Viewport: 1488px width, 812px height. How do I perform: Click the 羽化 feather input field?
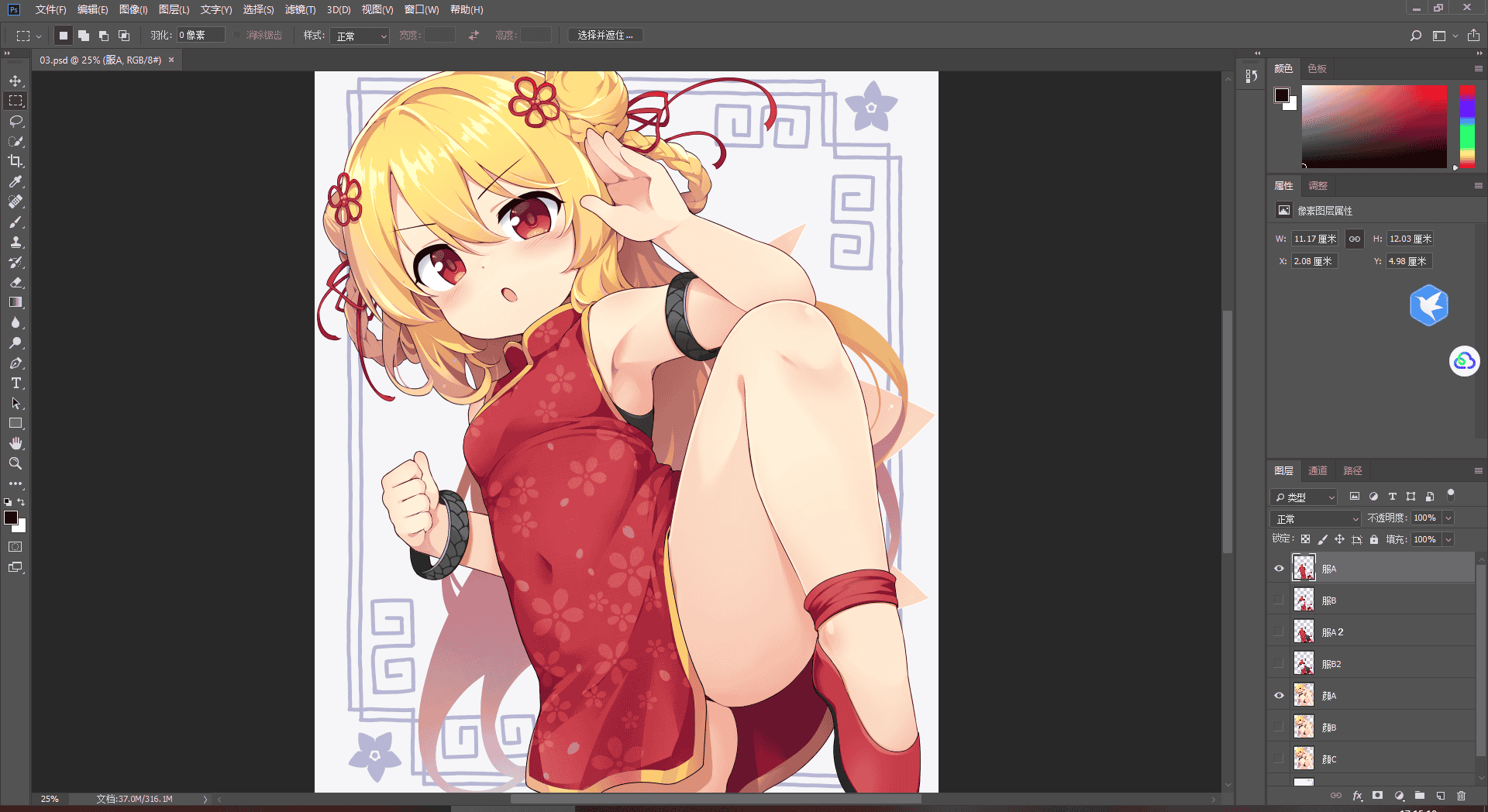[201, 36]
